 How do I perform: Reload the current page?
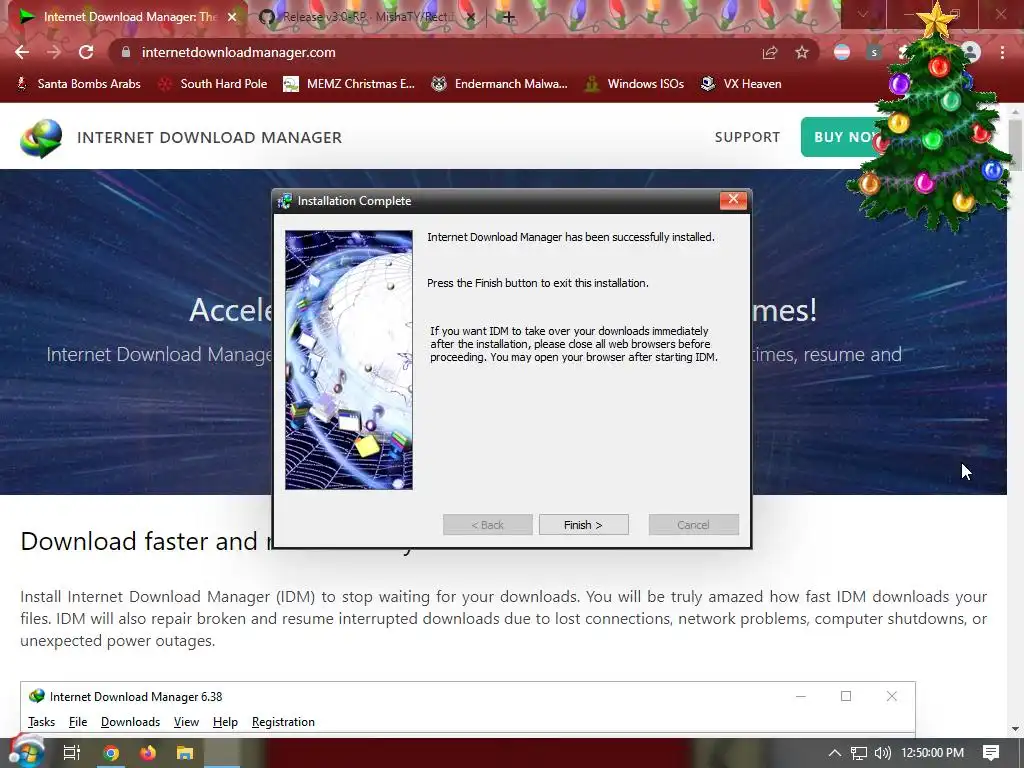(86, 52)
